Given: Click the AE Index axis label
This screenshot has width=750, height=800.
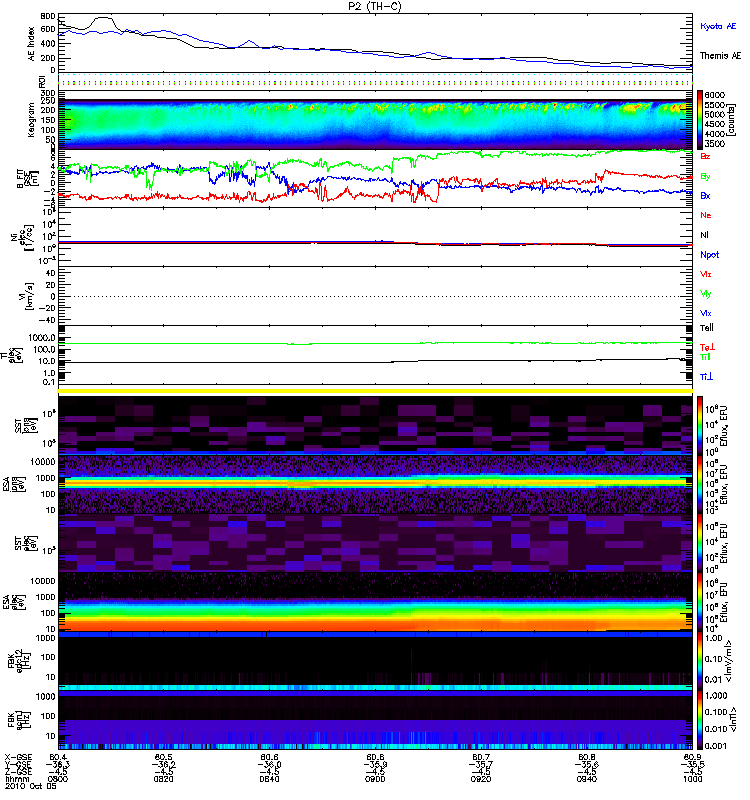Looking at the screenshot, I should tap(32, 43).
